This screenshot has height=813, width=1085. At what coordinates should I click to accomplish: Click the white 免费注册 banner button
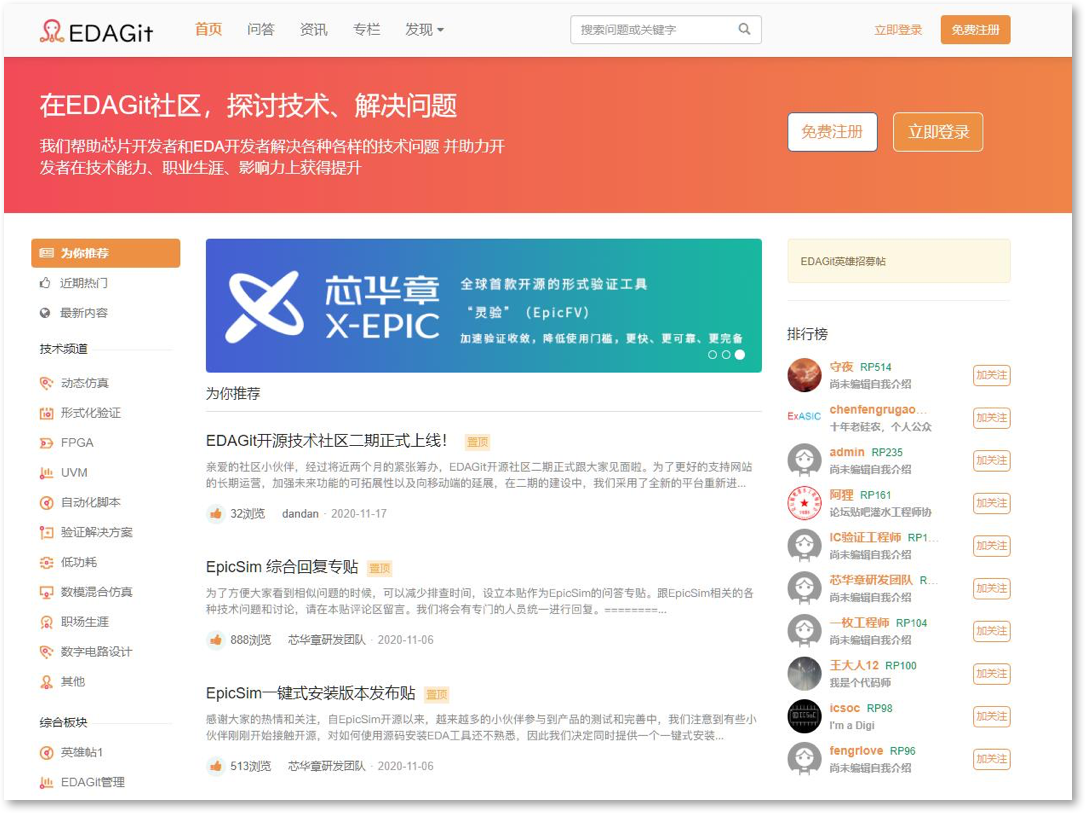pos(832,131)
